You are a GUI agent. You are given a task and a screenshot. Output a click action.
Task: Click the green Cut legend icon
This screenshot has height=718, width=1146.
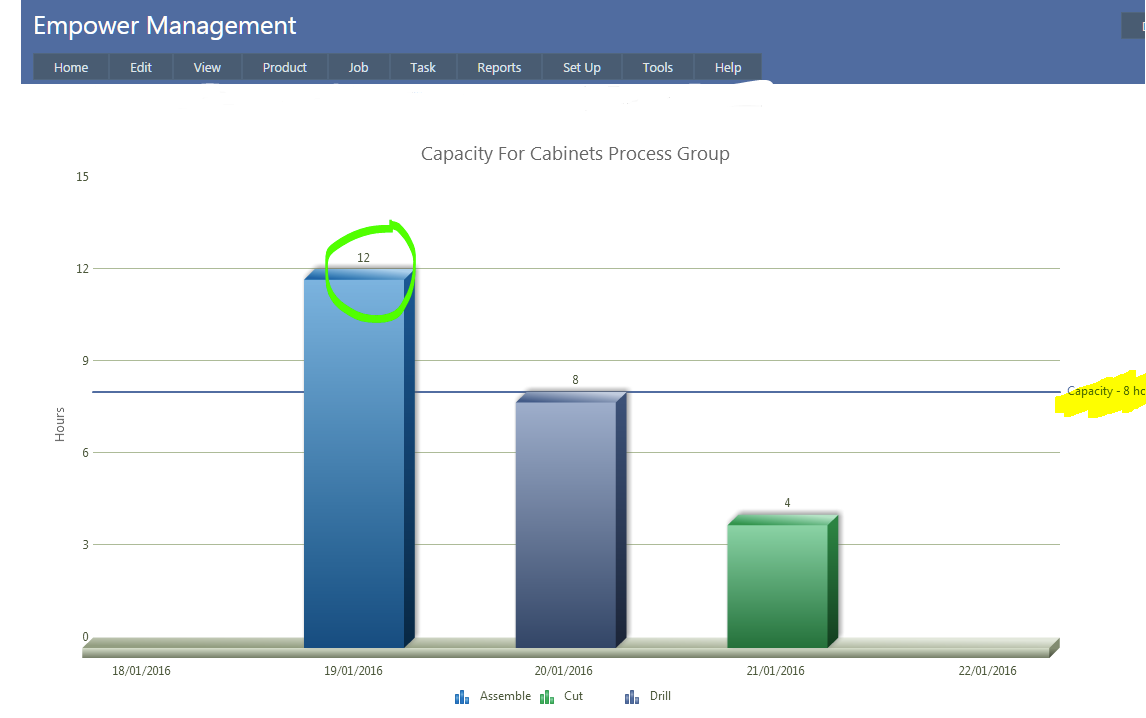pyautogui.click(x=547, y=697)
